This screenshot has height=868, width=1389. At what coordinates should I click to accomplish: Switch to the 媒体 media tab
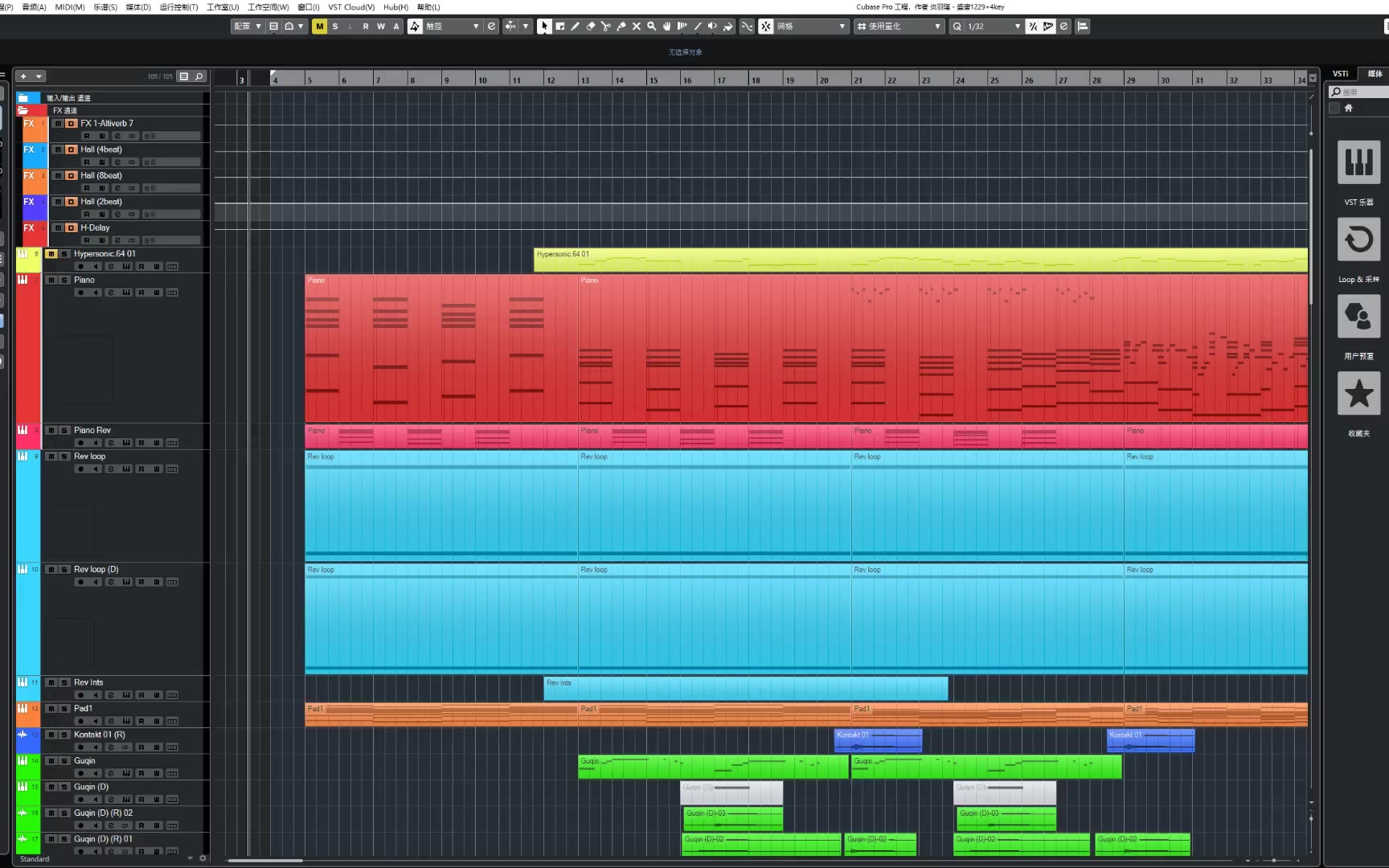[1375, 73]
